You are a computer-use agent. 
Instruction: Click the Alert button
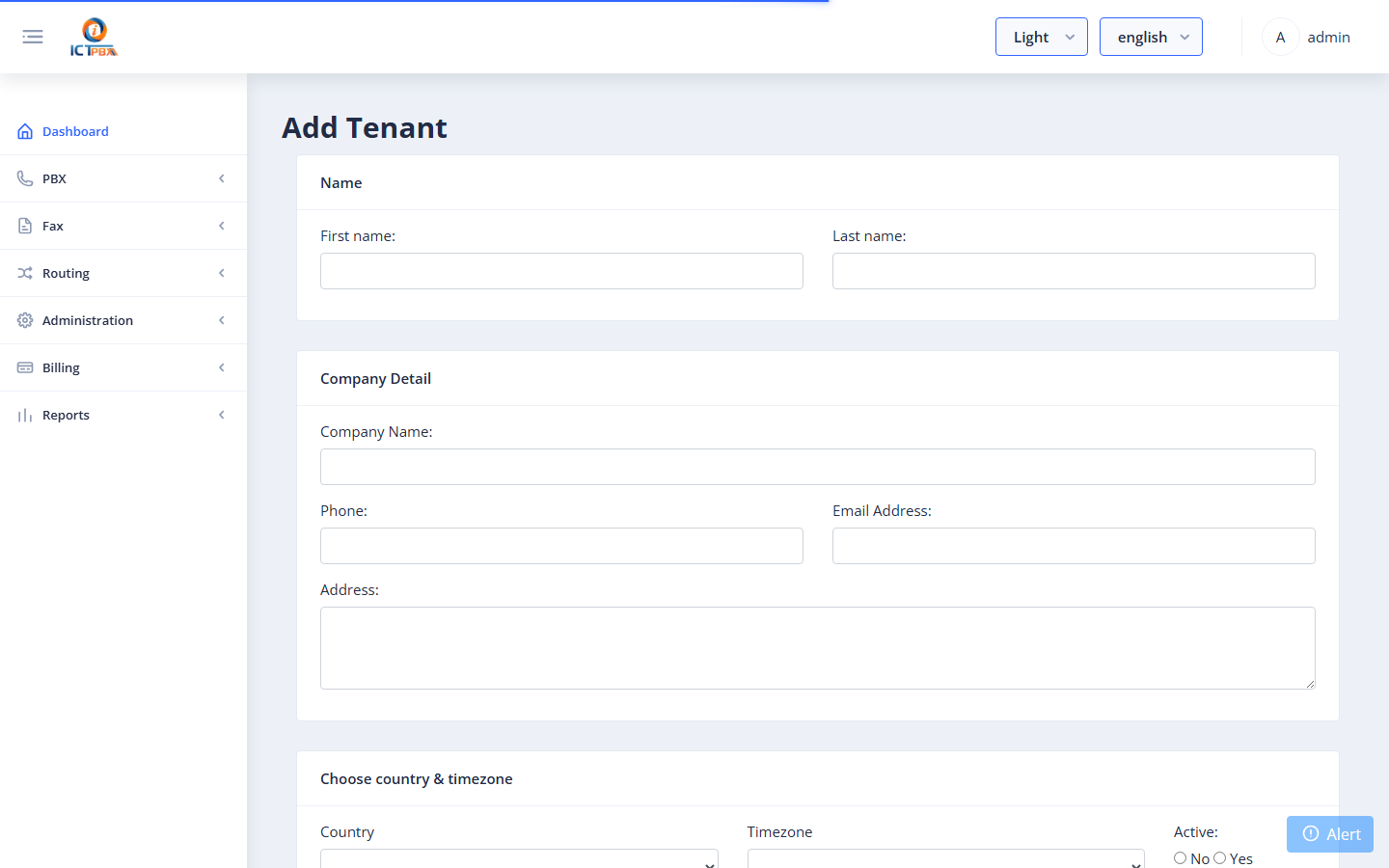click(1330, 834)
